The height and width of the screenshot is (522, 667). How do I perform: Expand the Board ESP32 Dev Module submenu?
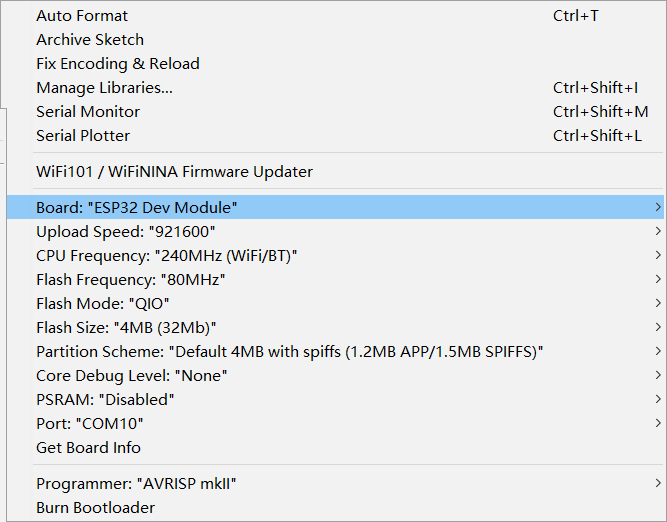click(137, 208)
